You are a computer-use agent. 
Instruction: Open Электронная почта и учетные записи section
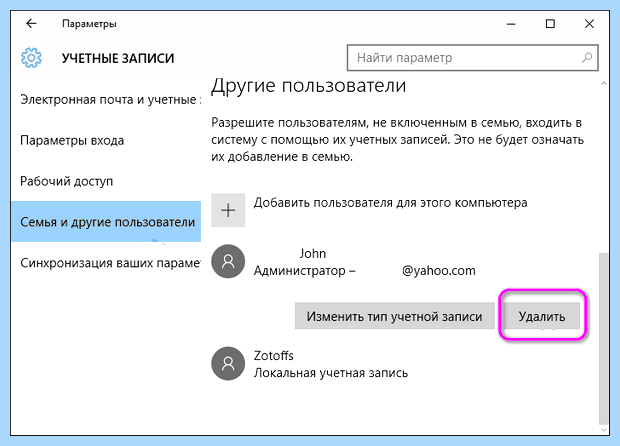106,100
